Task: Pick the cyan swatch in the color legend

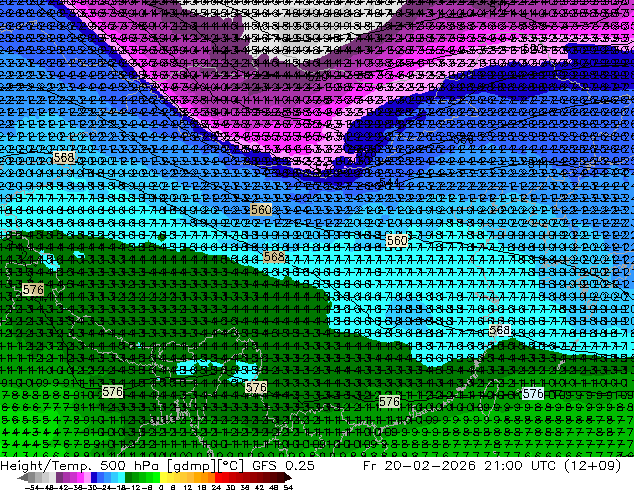Action: (x=121, y=477)
